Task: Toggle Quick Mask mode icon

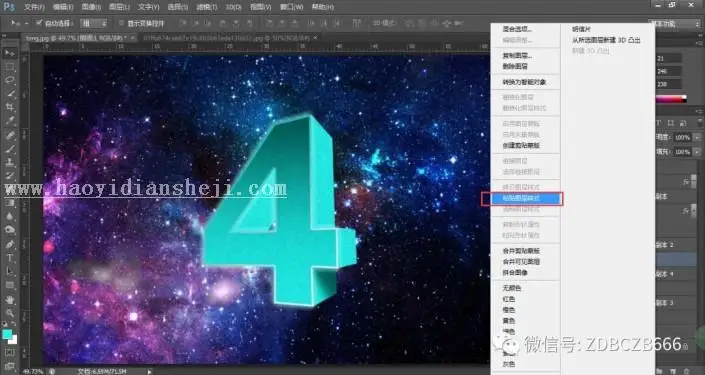Action: (x=9, y=352)
